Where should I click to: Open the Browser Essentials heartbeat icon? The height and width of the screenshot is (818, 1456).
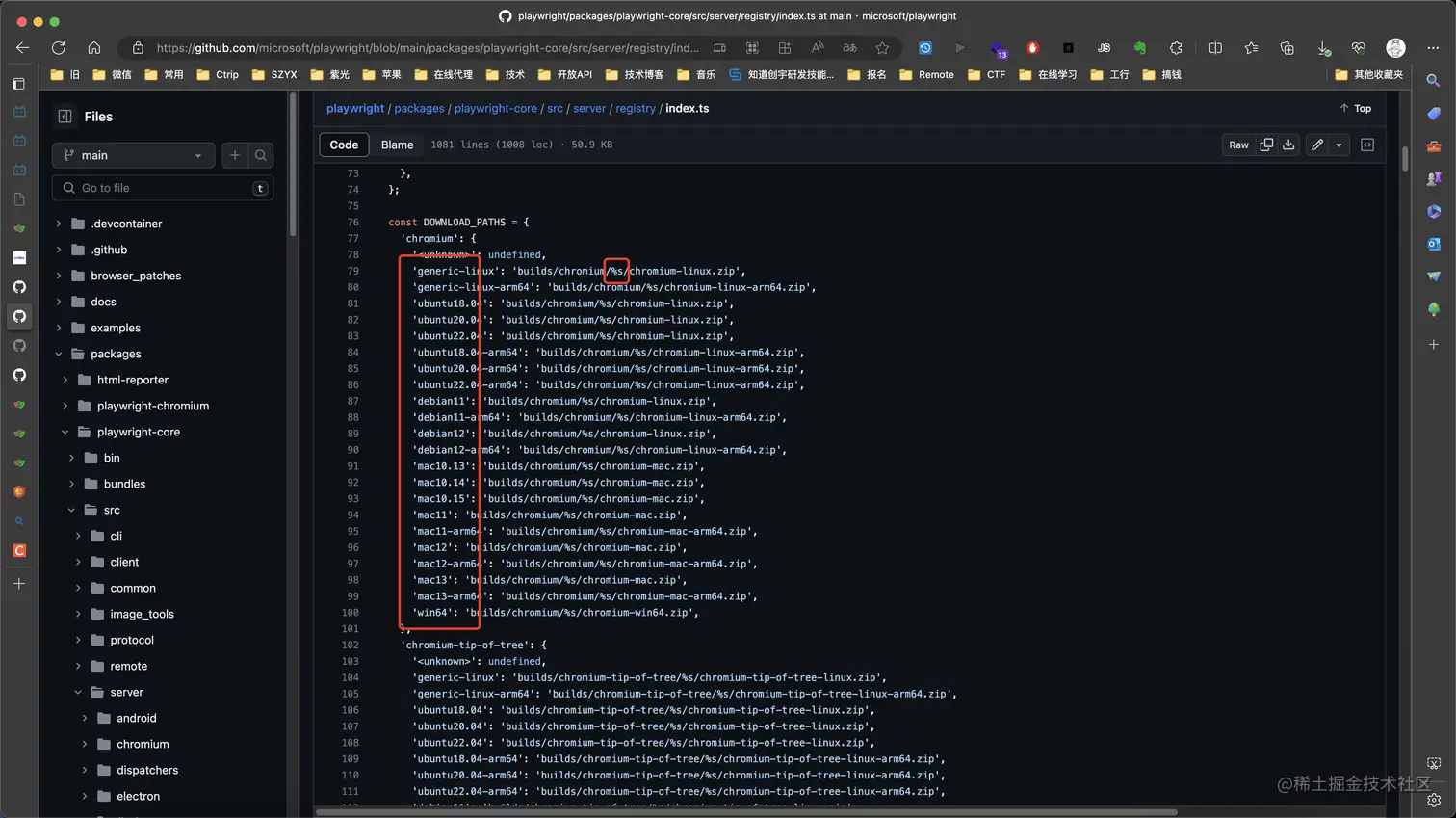pos(1359,47)
